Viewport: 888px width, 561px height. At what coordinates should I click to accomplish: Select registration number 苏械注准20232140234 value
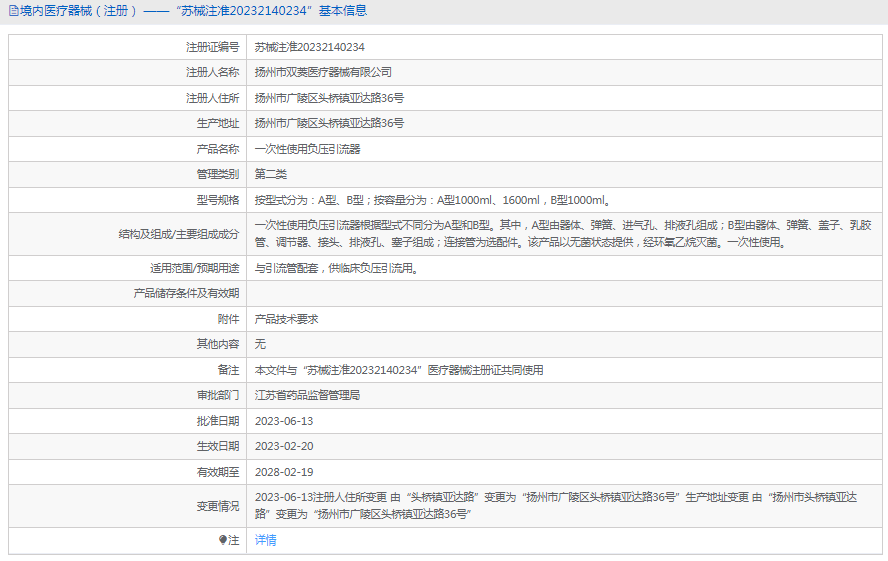(x=310, y=47)
